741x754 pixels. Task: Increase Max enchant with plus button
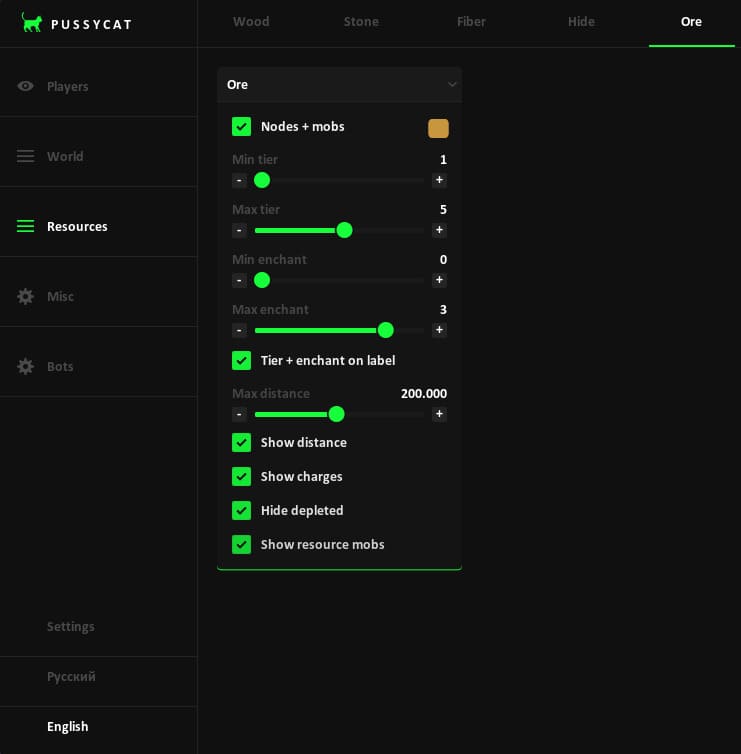click(439, 330)
